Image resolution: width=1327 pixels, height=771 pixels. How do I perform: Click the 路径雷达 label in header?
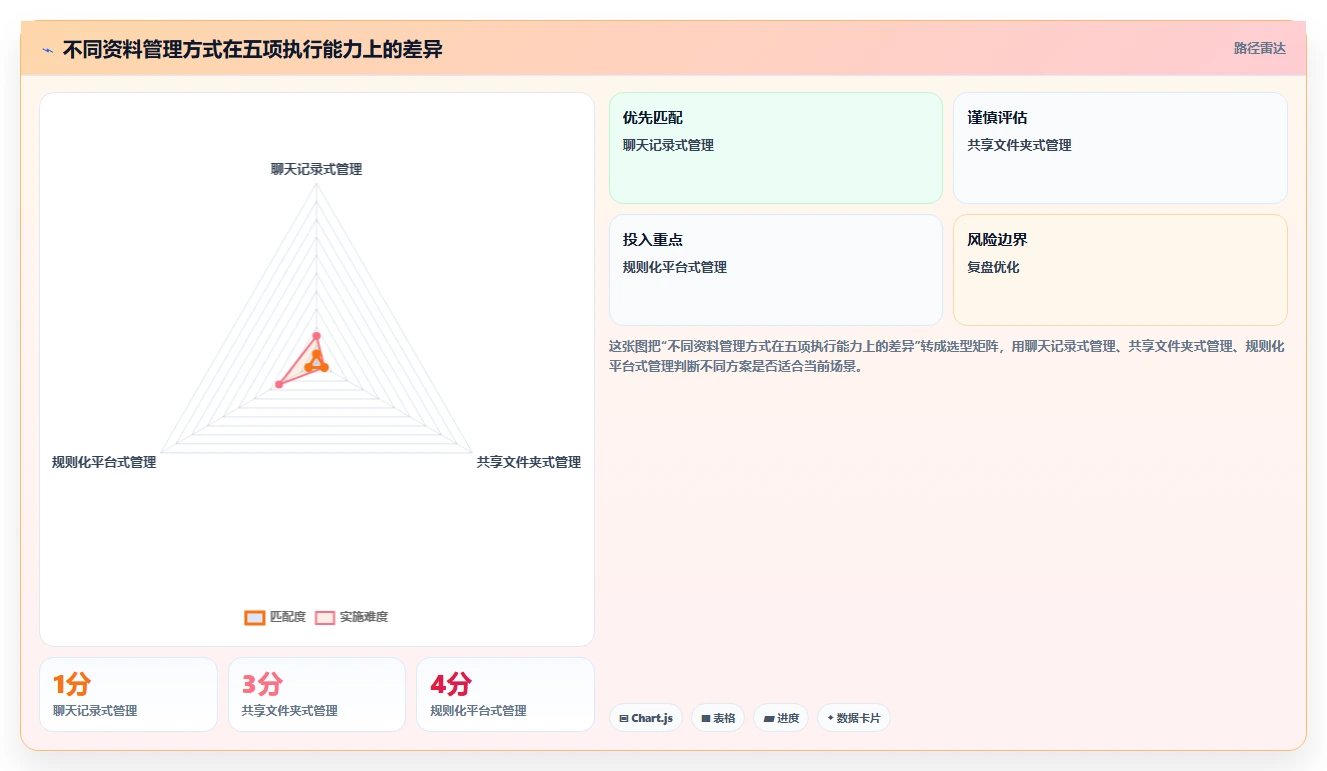1259,48
